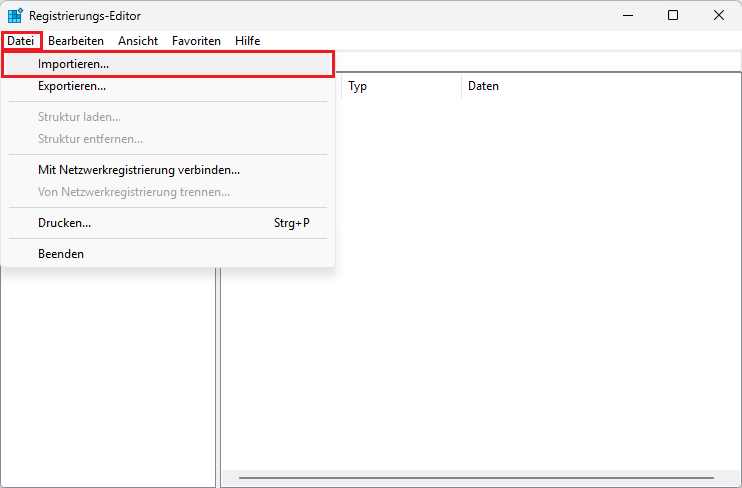
Task: Maximize the Registrierungs-Editor window
Action: click(x=673, y=15)
